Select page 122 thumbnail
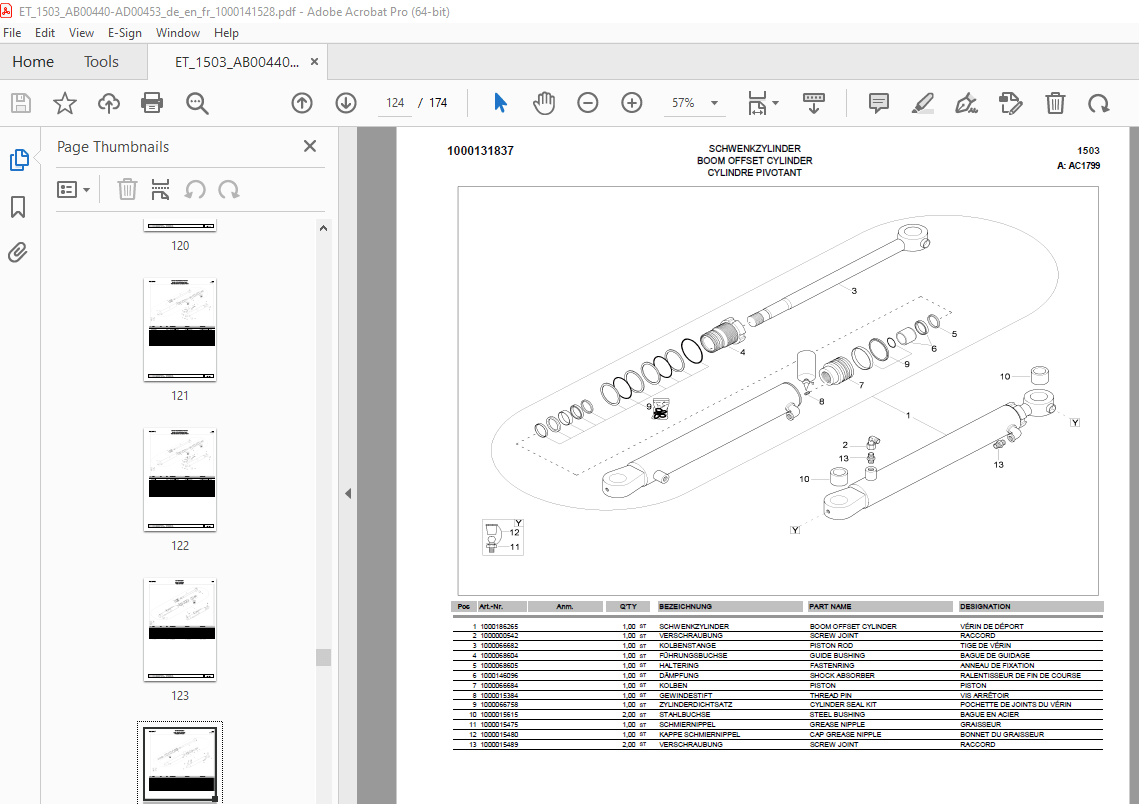Screen dimensions: 1139x804 tap(180, 480)
